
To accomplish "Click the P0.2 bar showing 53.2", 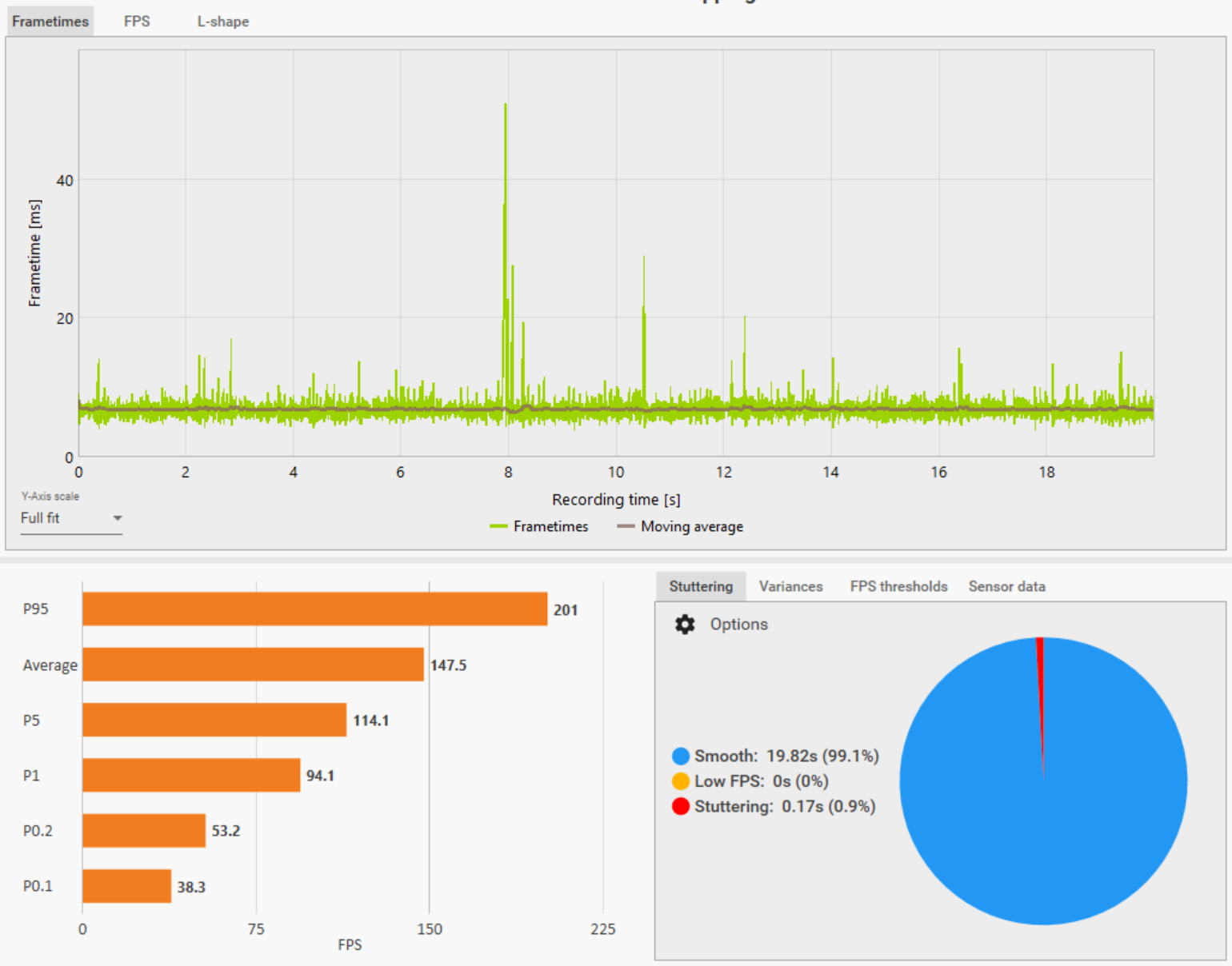I will 144,830.
